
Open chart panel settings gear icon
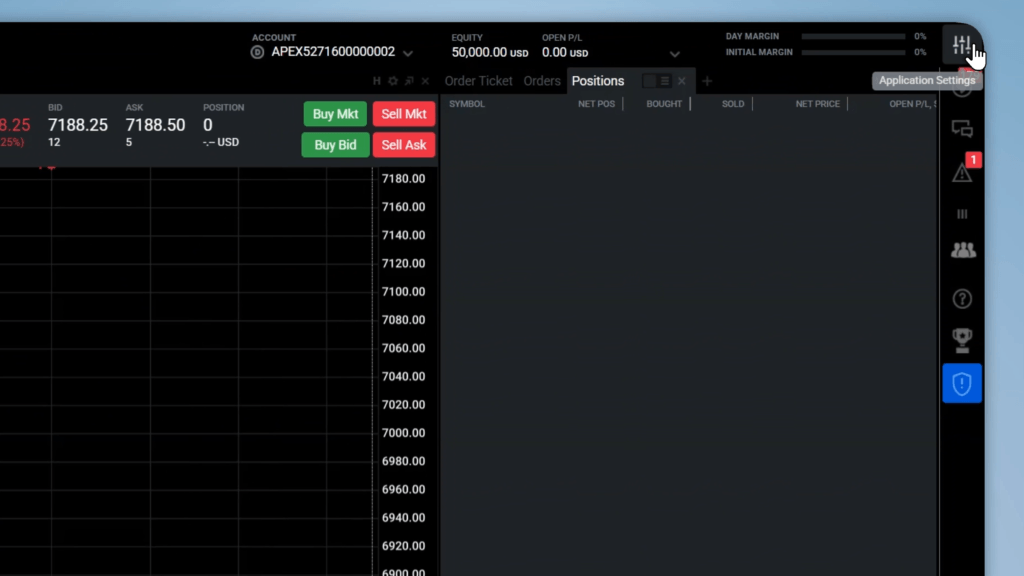pos(393,81)
